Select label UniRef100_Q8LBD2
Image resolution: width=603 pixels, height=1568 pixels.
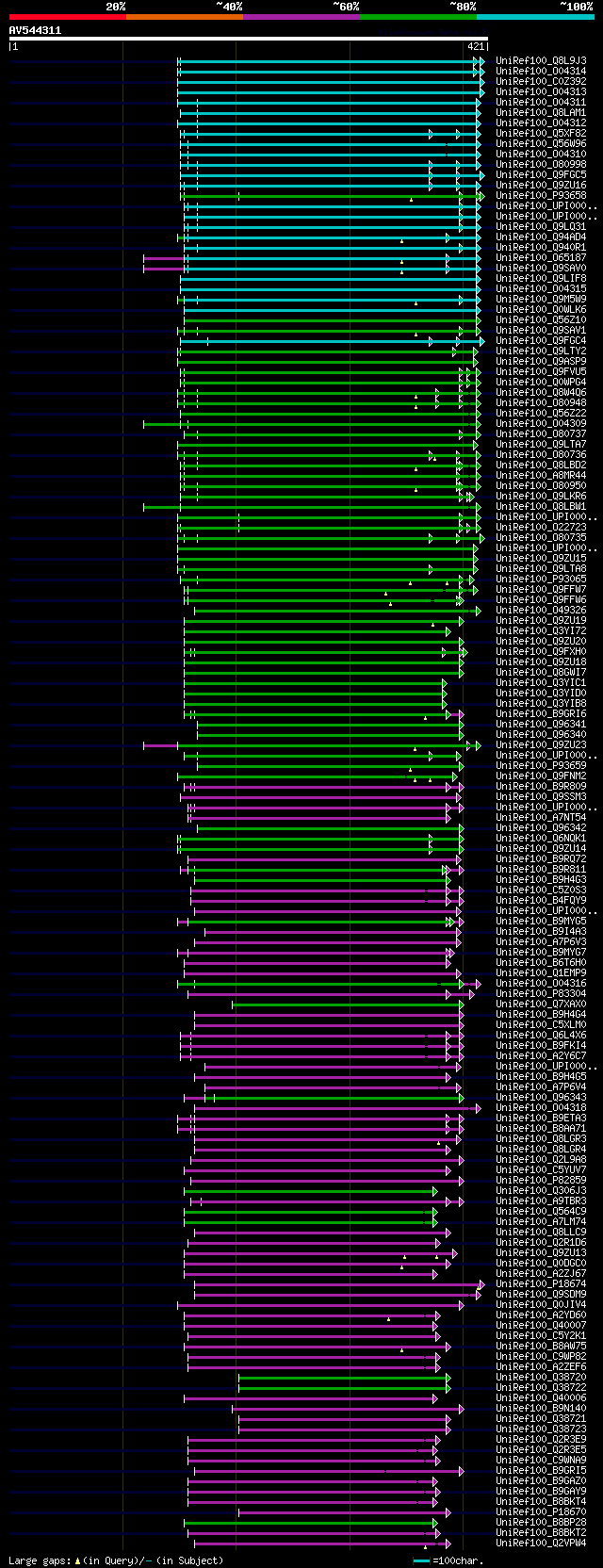(x=541, y=465)
